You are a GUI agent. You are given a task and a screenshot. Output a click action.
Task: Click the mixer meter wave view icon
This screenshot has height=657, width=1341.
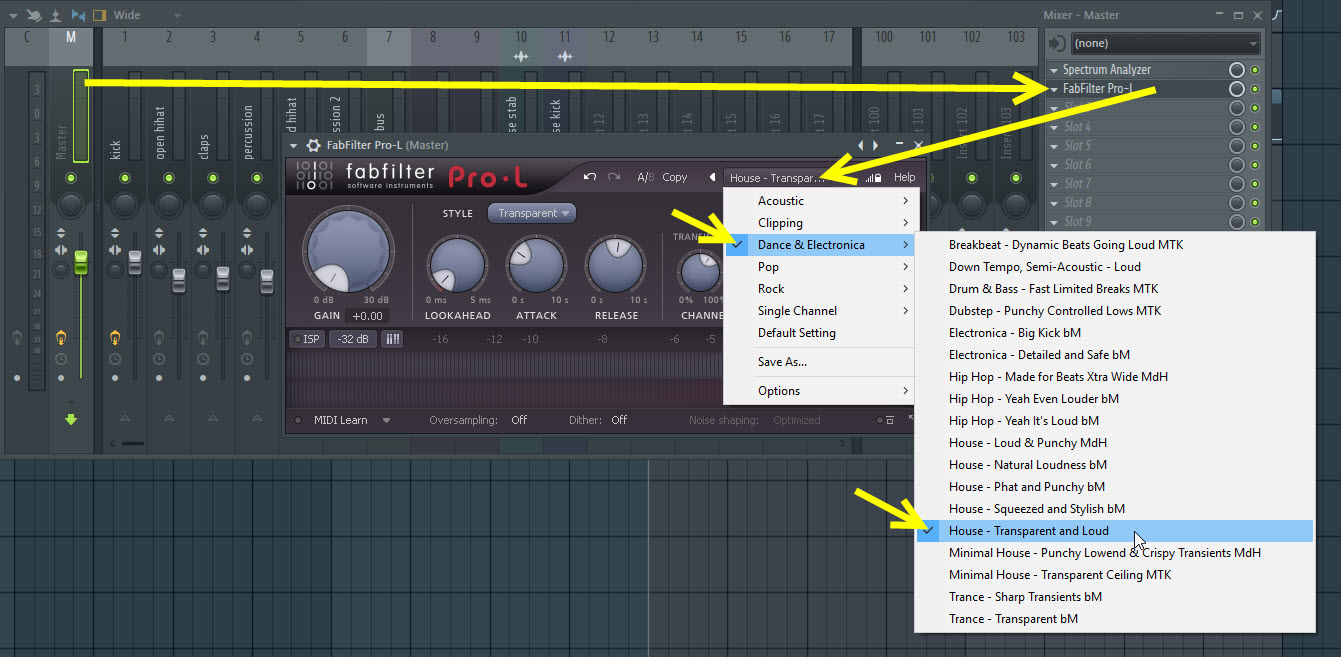79,15
